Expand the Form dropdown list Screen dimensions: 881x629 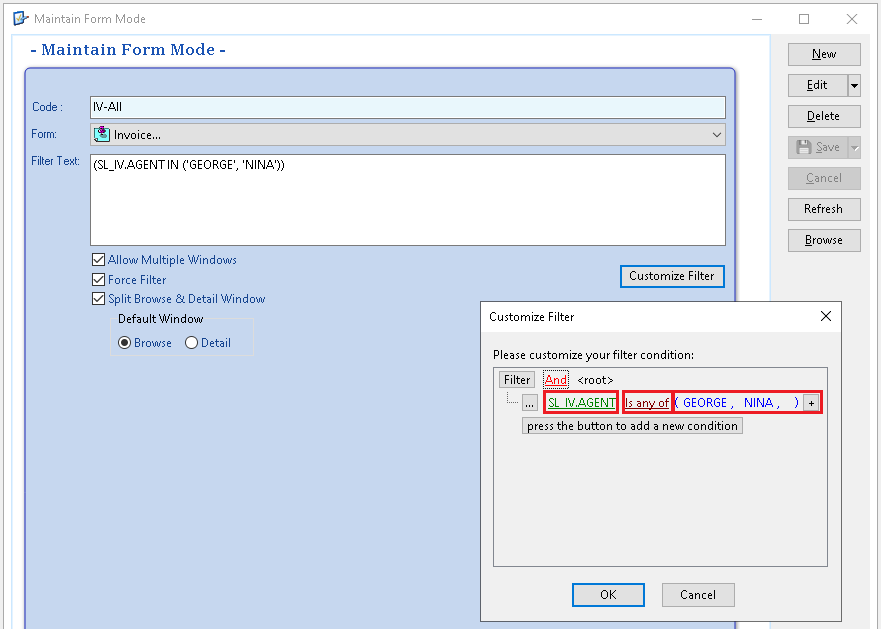(x=716, y=135)
